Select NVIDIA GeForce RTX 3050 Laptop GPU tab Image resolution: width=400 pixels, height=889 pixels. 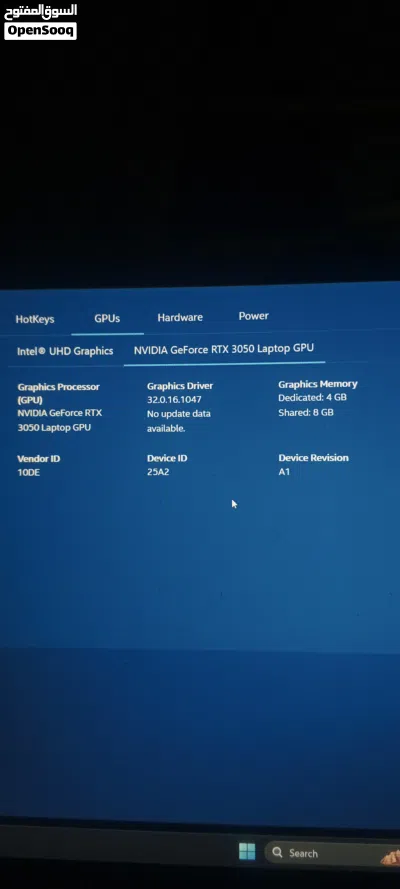pyautogui.click(x=224, y=349)
